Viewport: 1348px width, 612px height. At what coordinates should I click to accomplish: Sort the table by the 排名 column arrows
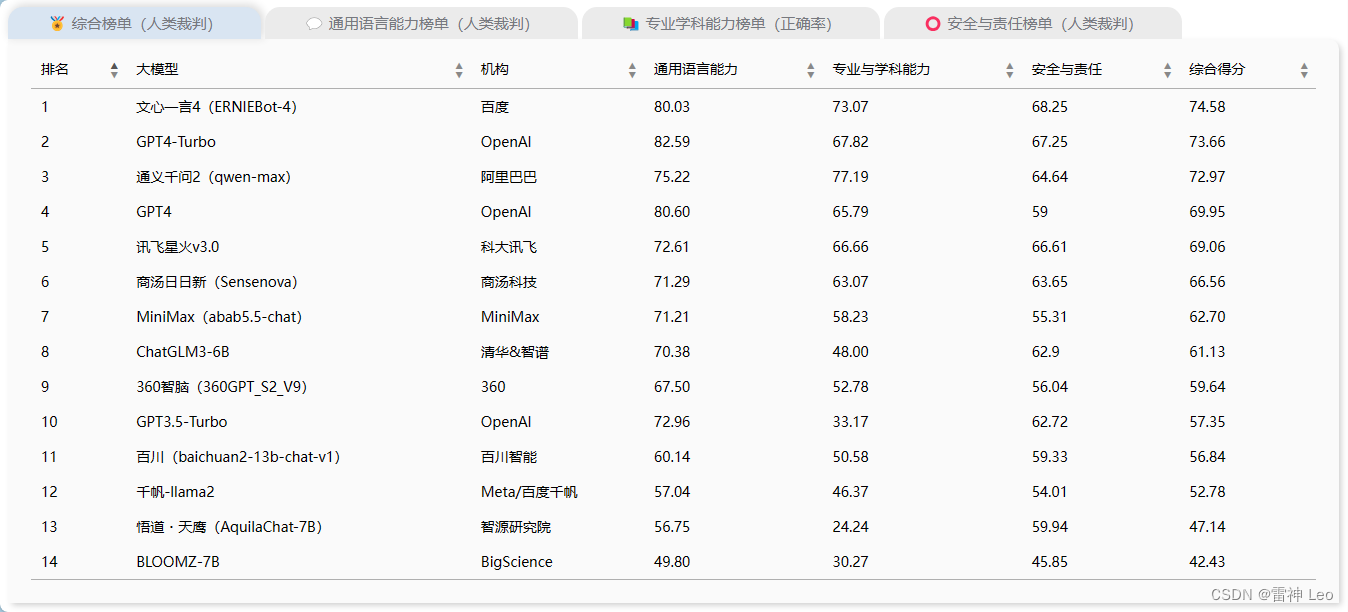pyautogui.click(x=114, y=70)
